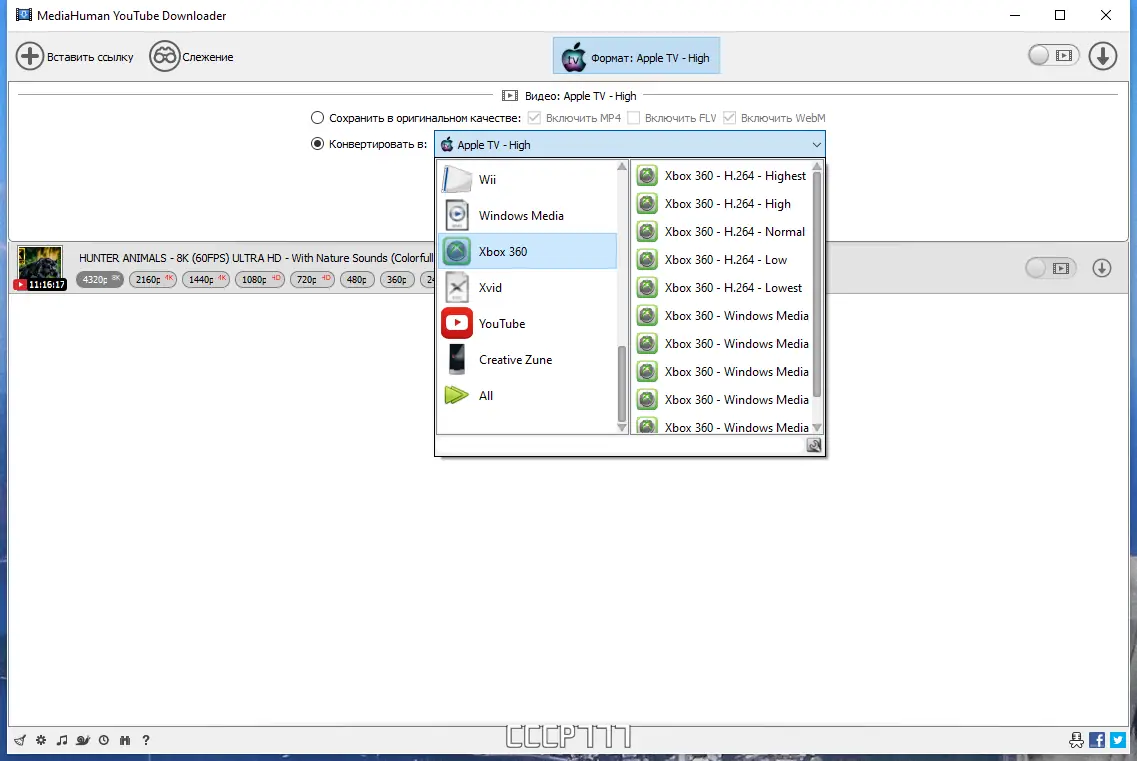The height and width of the screenshot is (761, 1137).
Task: Select 480p quality pill
Action: pyautogui.click(x=357, y=279)
